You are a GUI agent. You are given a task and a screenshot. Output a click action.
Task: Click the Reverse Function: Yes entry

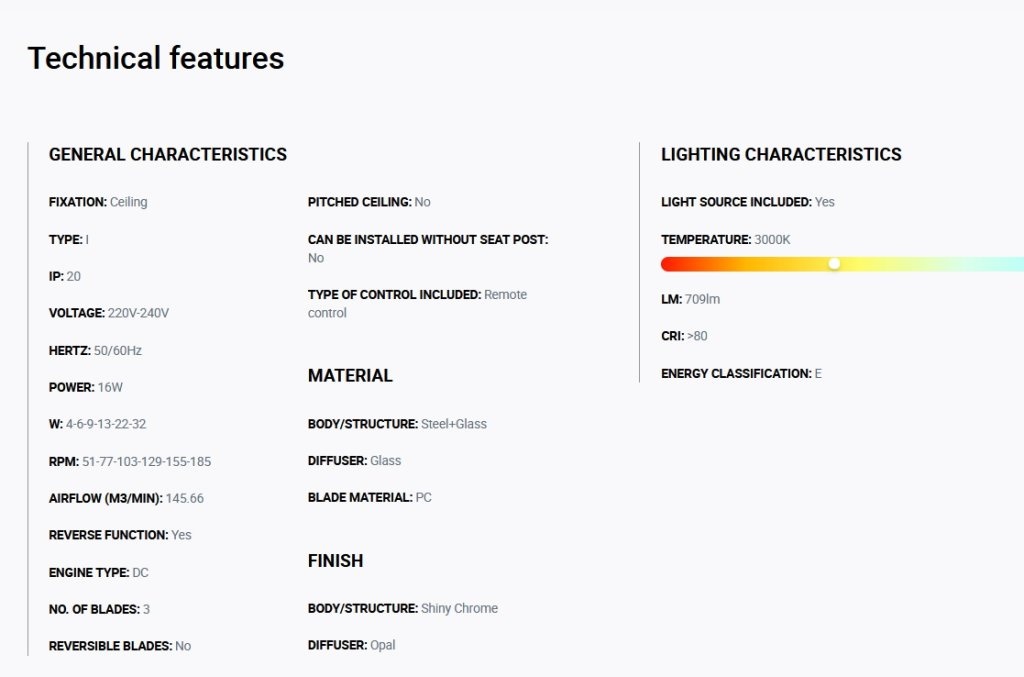[x=120, y=535]
